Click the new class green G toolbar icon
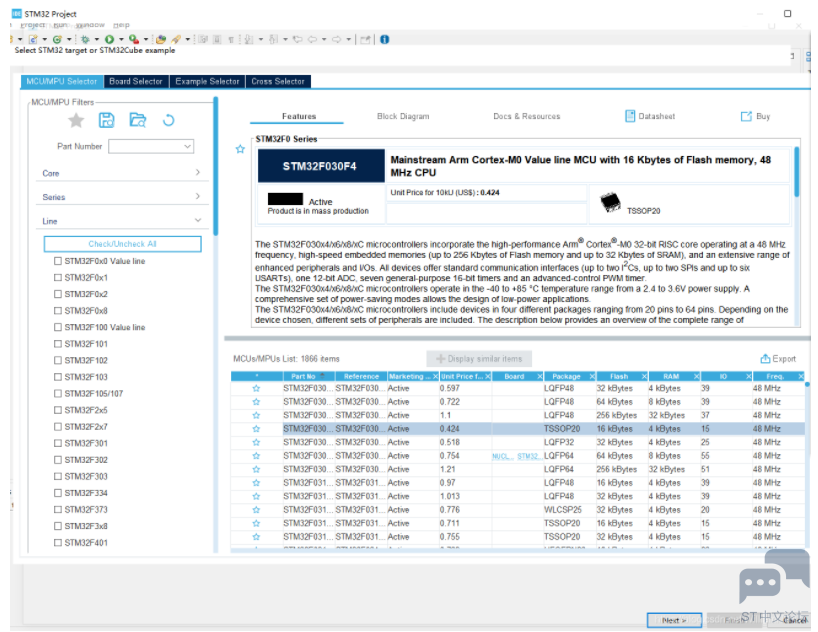 [57, 40]
